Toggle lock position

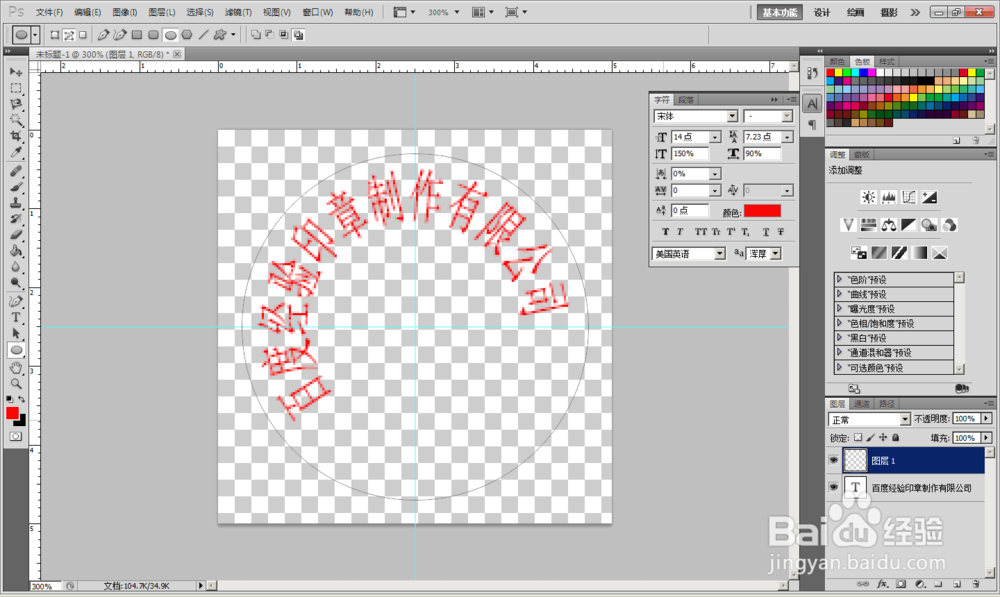(883, 438)
